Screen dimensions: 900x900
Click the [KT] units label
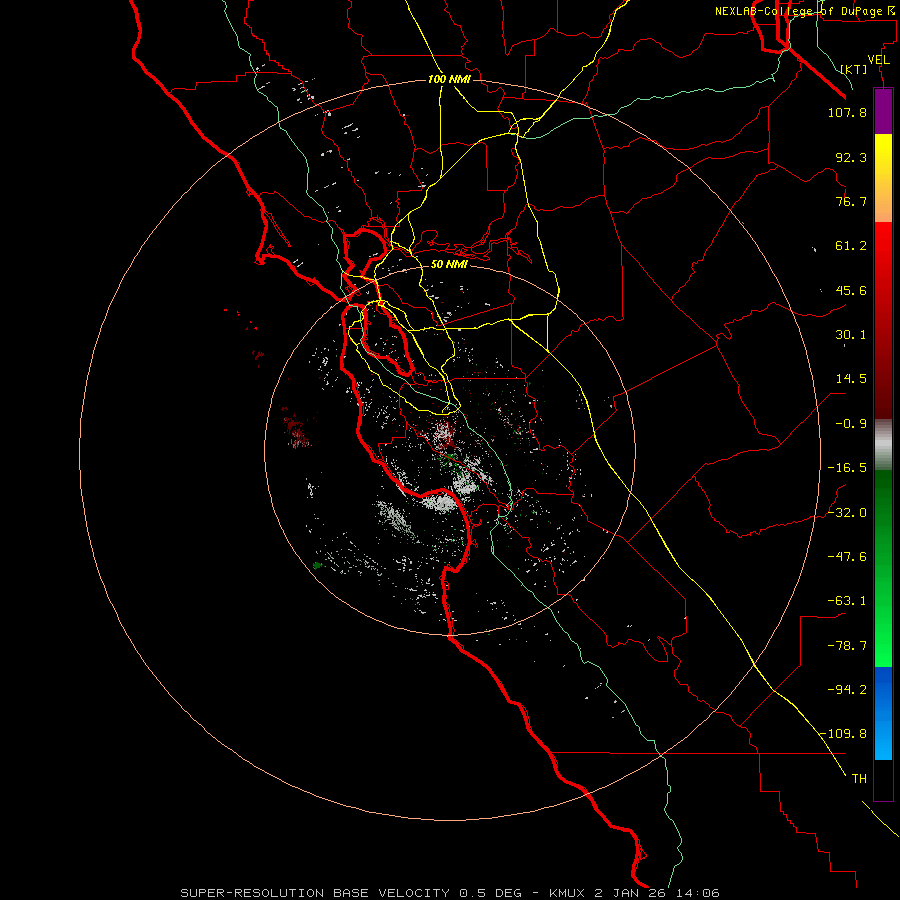click(x=854, y=69)
